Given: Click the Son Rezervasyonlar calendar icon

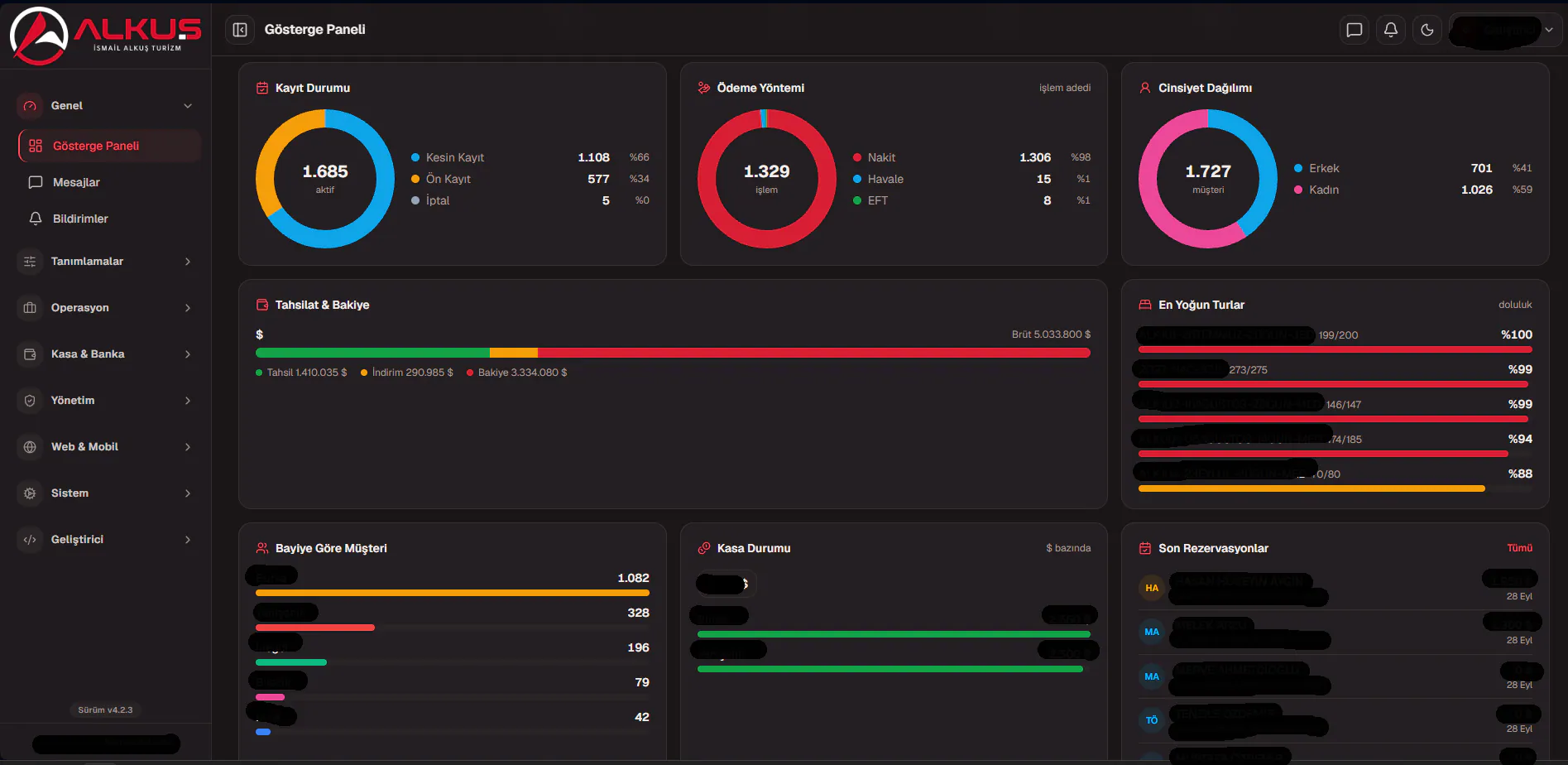Looking at the screenshot, I should pos(1145,548).
